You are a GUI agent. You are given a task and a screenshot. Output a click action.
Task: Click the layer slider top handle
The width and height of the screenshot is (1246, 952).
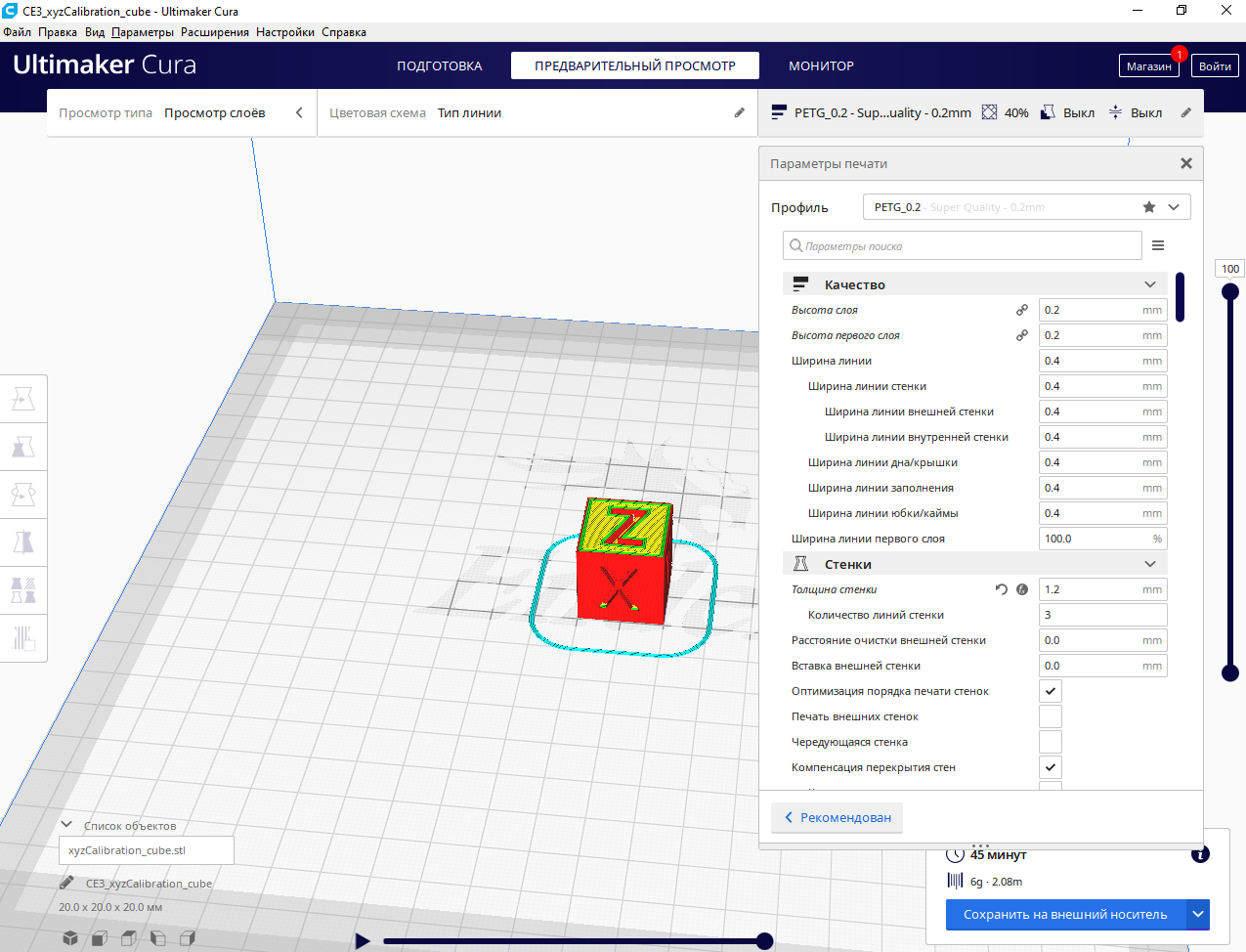1230,291
